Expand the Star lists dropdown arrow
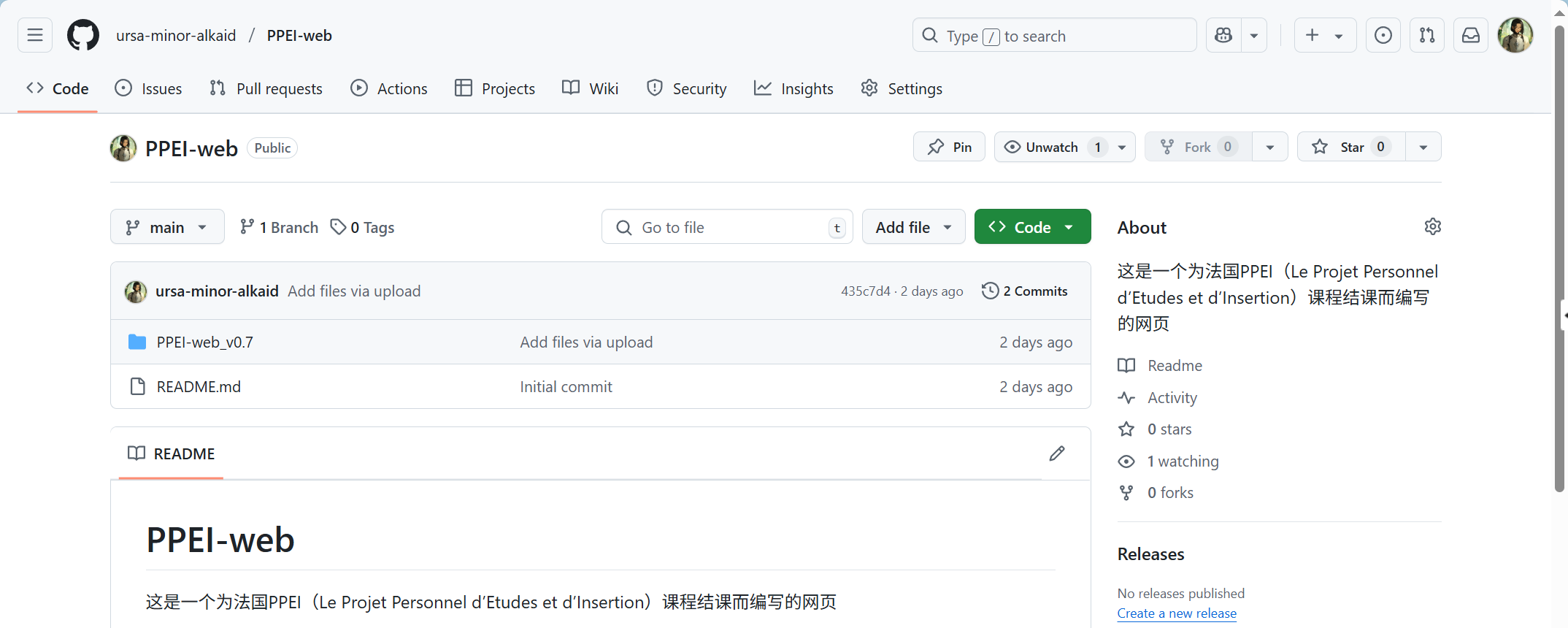The width and height of the screenshot is (1568, 628). point(1423,147)
